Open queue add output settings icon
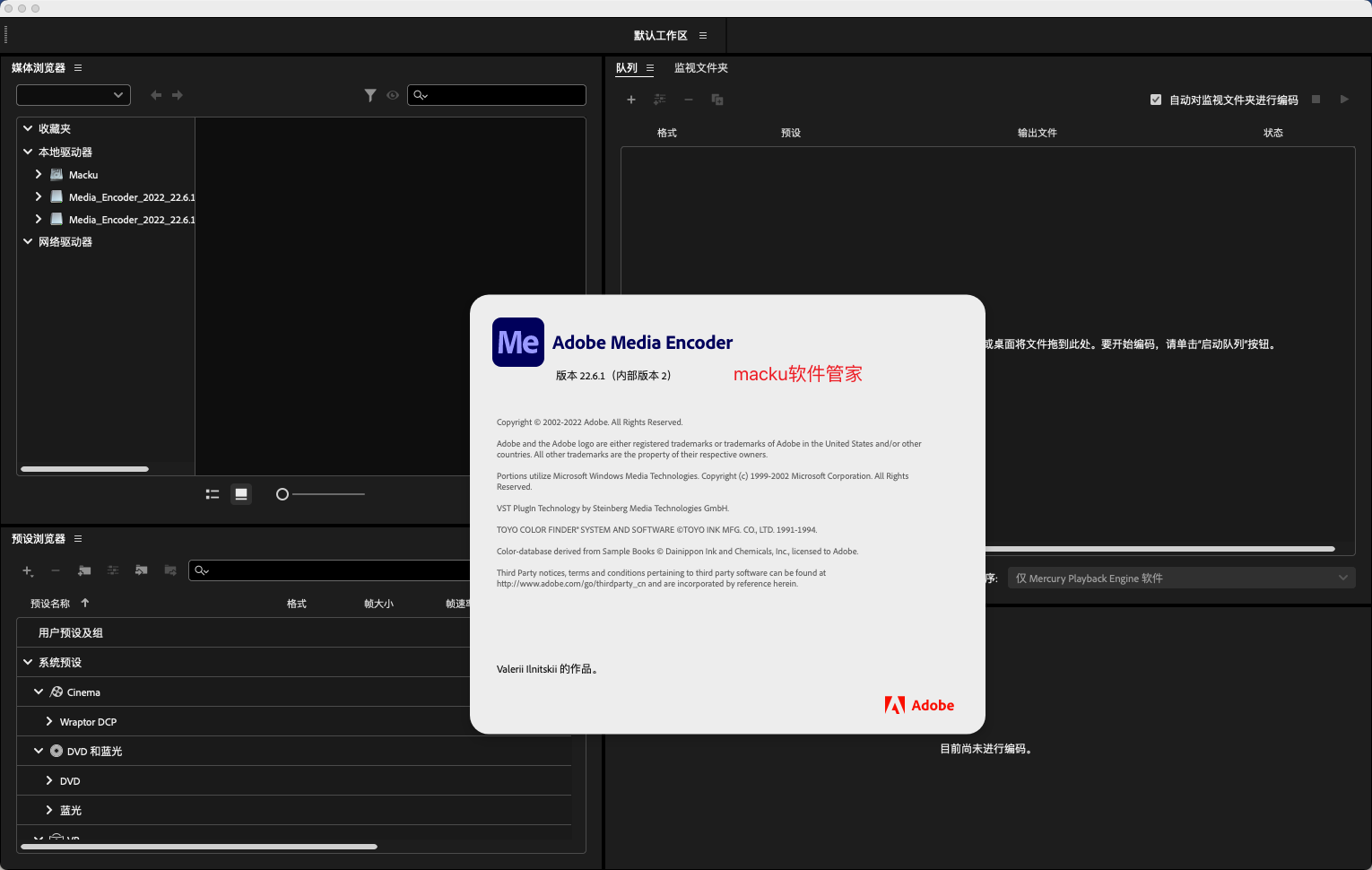This screenshot has width=1372, height=870. click(x=660, y=100)
